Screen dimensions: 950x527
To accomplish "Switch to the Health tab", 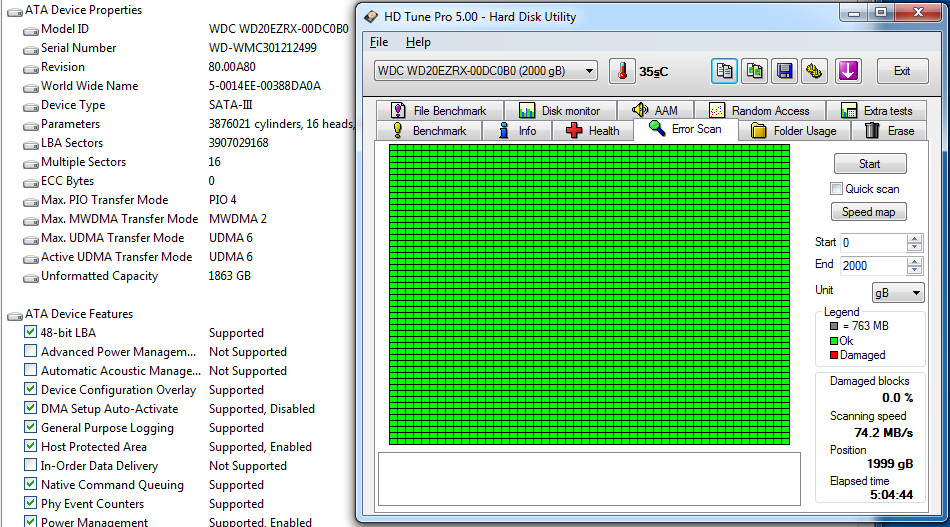I will click(x=593, y=130).
